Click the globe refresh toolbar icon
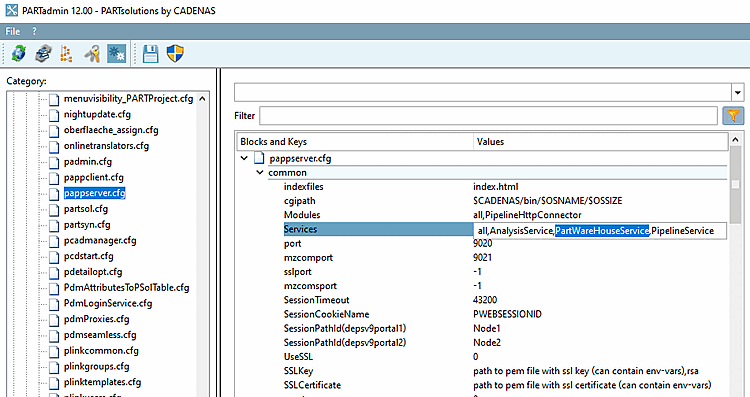The image size is (750, 397). [19, 53]
